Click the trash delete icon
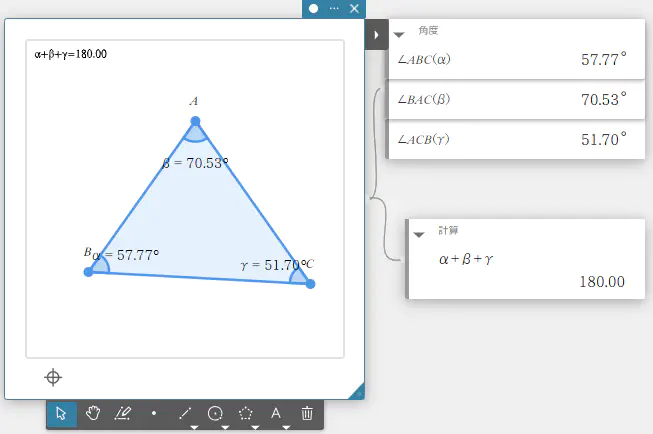This screenshot has width=653, height=434. [x=308, y=413]
